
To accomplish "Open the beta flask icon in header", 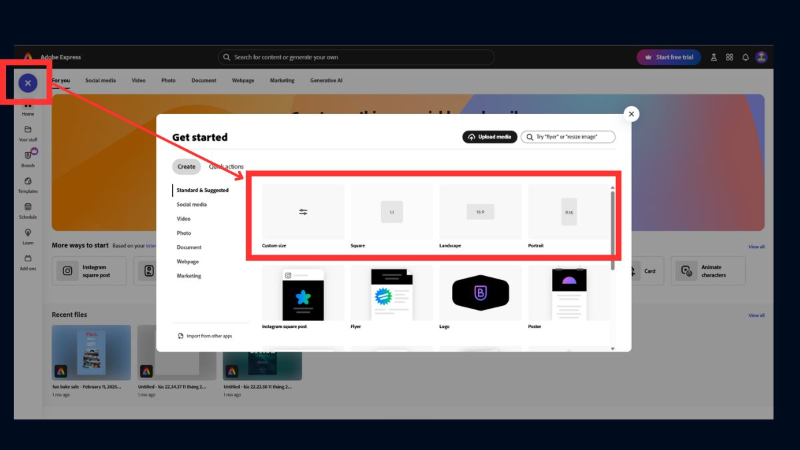I will tap(714, 57).
